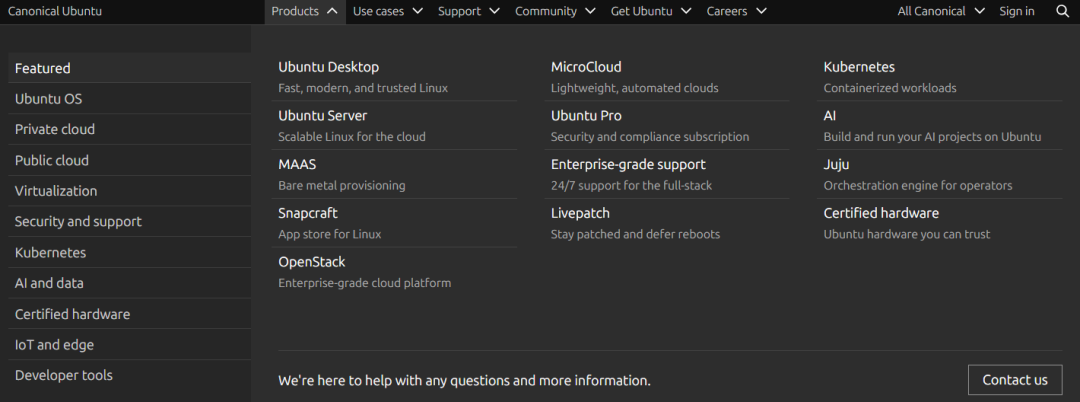Click 'Ubuntu hardware you can trust' text
Screen dimensions: 1080x402
(x=907, y=234)
